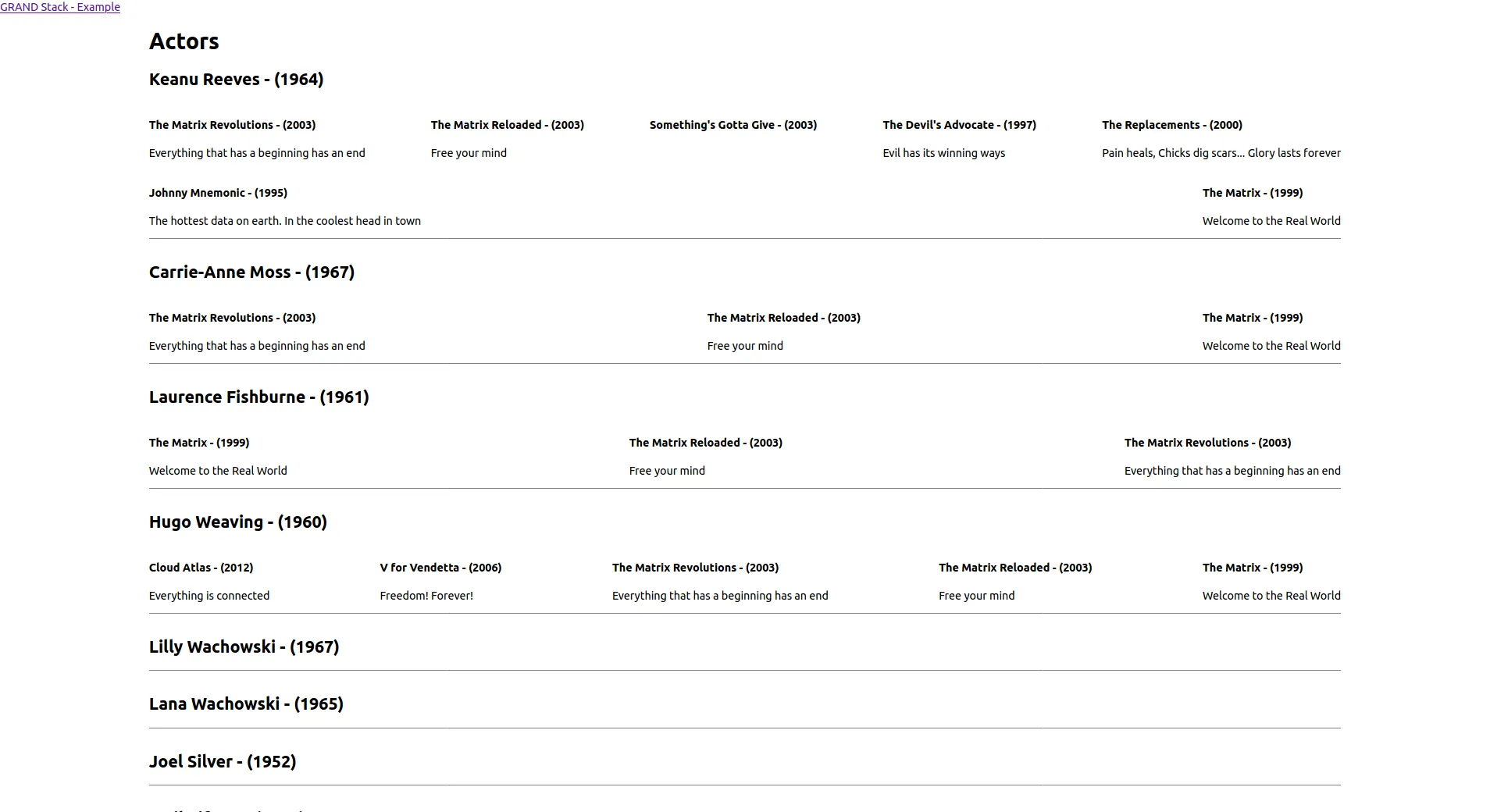Select The Devil's Advocate - (1997) title
Image resolution: width=1490 pixels, height=812 pixels.
(x=959, y=125)
